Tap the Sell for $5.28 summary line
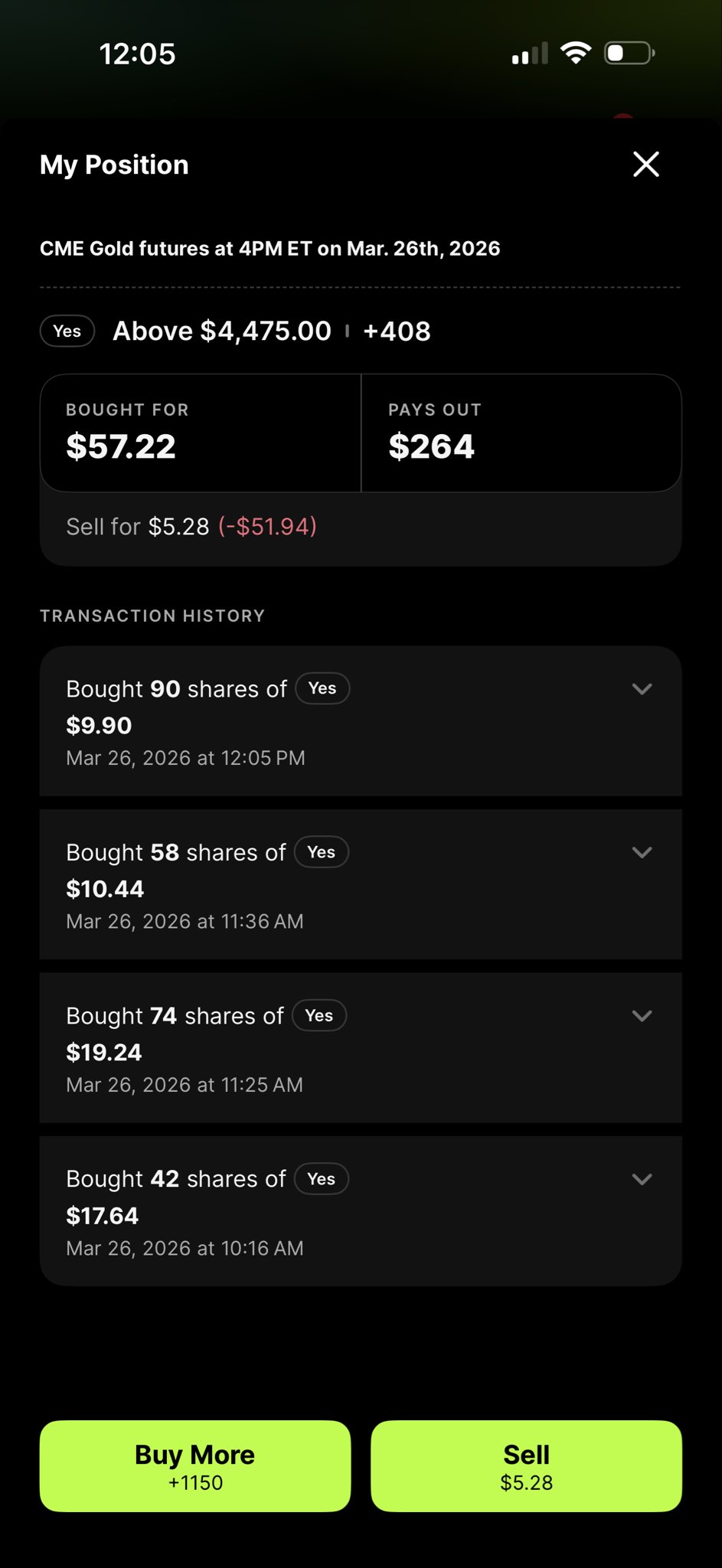722x1568 pixels. [191, 527]
